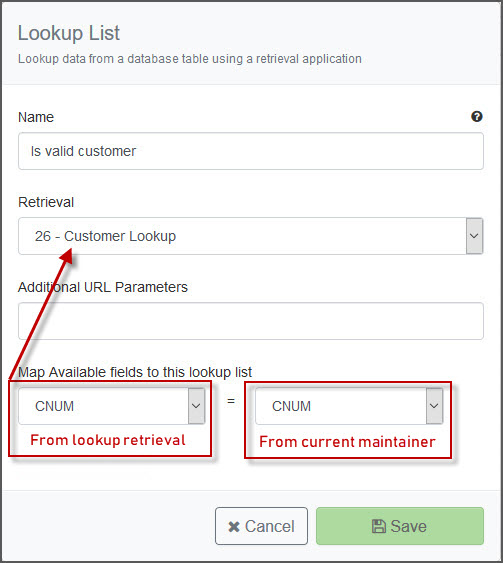Click the arrow on current maintainer CNUM field
Screen dimensions: 503x563
[x=434, y=406]
